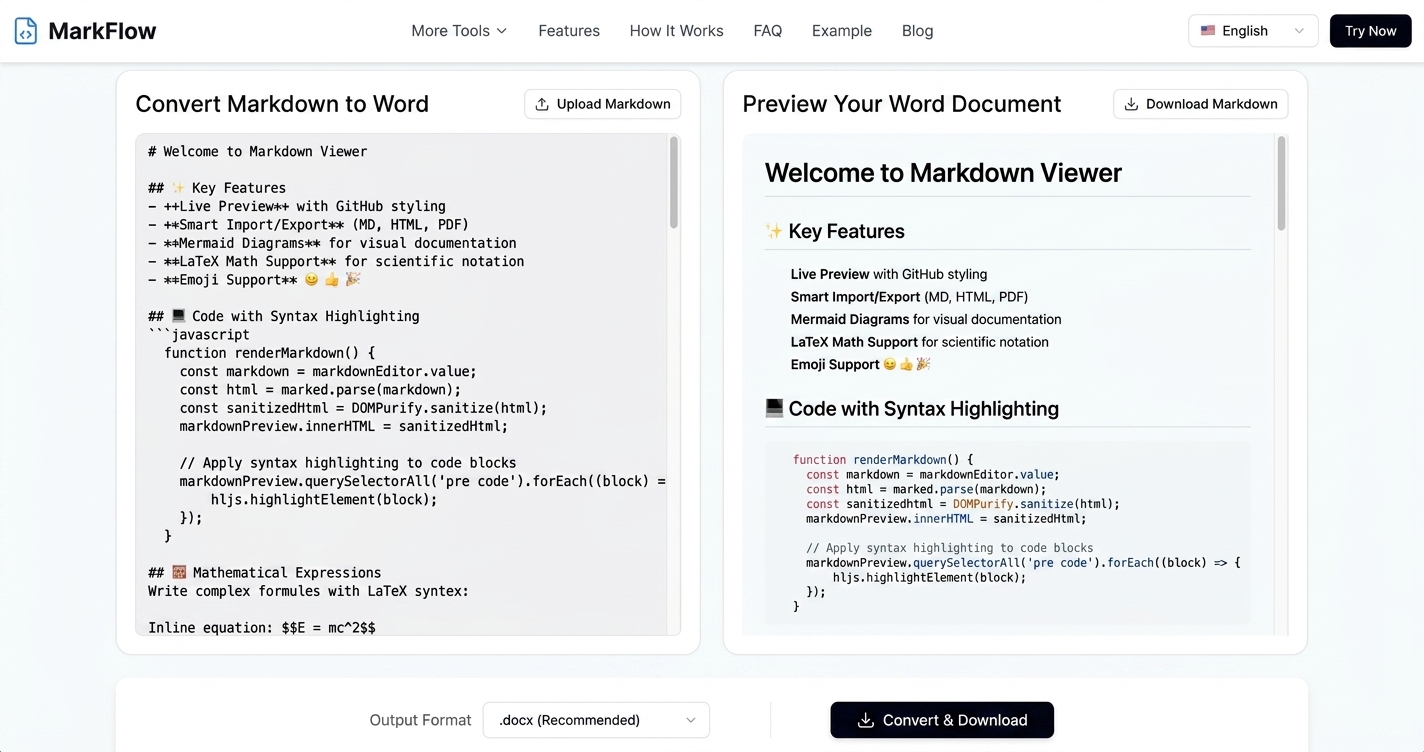1424x752 pixels.
Task: Click the 'Emoji Support' line in preview
Action: (x=861, y=365)
